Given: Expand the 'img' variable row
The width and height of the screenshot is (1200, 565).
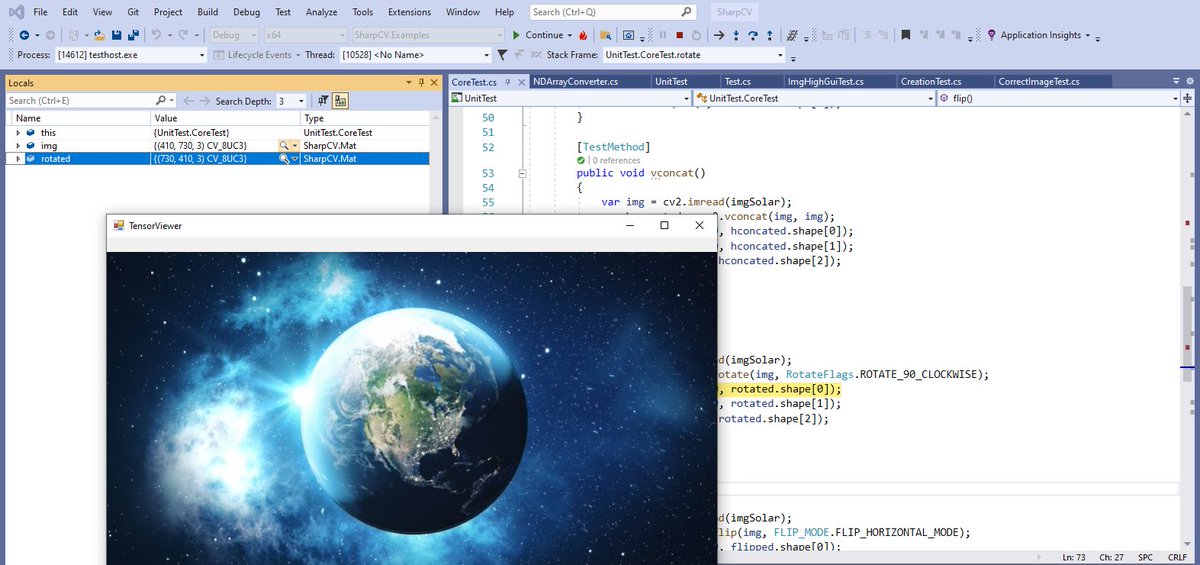Looking at the screenshot, I should point(18,145).
